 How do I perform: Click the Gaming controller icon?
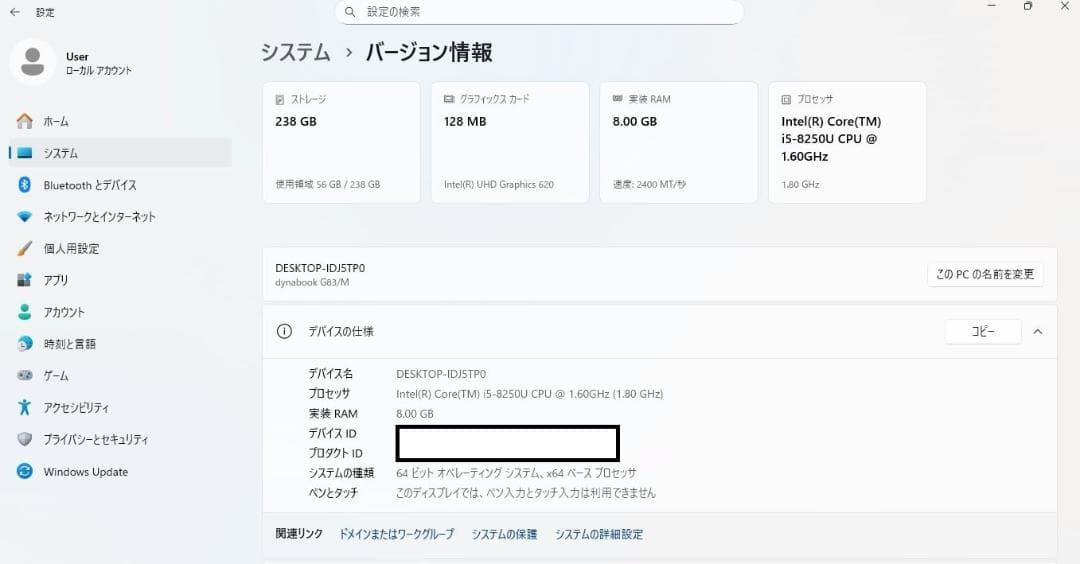click(x=25, y=375)
